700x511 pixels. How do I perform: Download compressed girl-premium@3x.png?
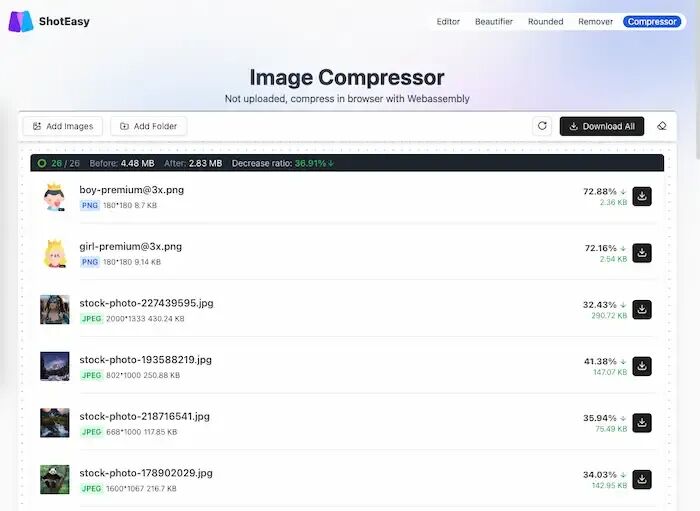coord(642,253)
